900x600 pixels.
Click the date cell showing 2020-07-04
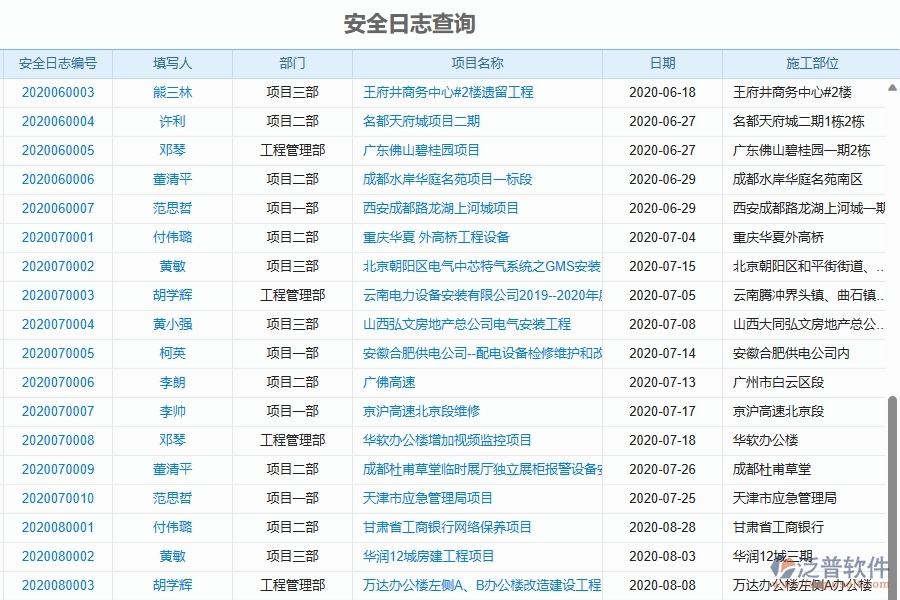point(662,237)
